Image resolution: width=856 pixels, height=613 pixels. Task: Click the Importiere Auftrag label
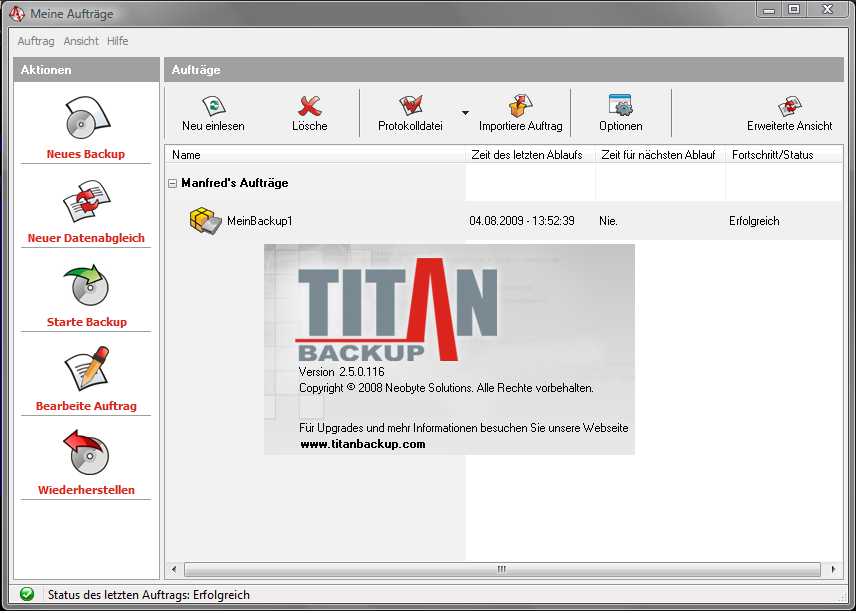click(520, 126)
